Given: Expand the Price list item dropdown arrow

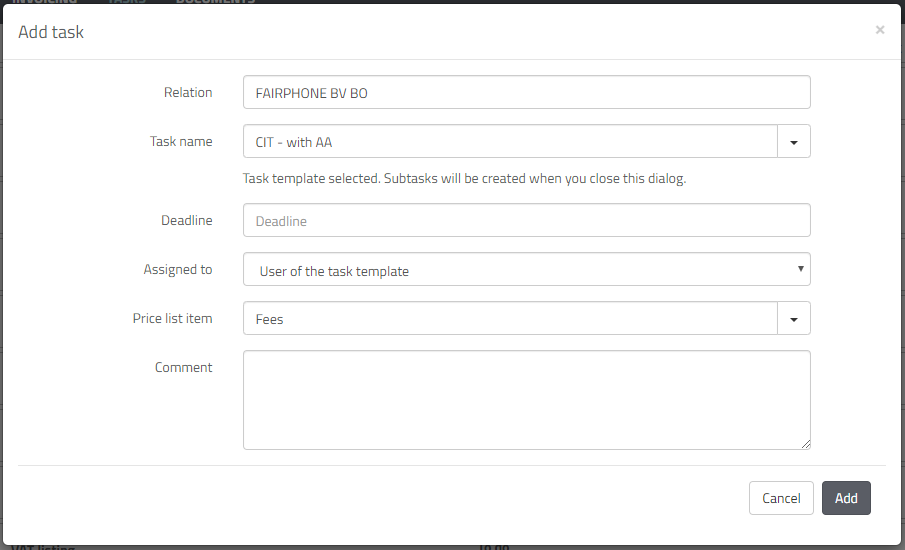Looking at the screenshot, I should 794,319.
